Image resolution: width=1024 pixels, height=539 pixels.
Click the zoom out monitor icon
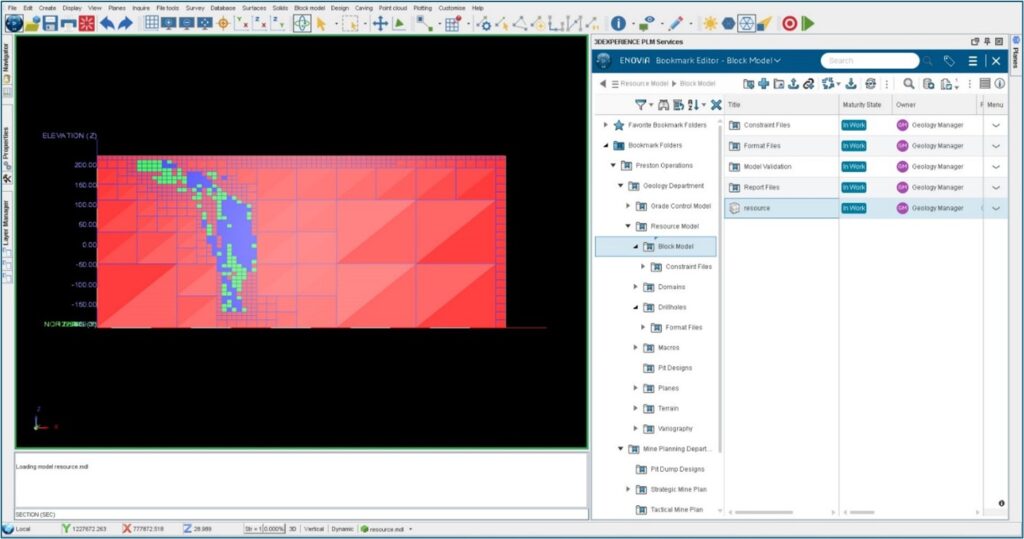(187, 24)
